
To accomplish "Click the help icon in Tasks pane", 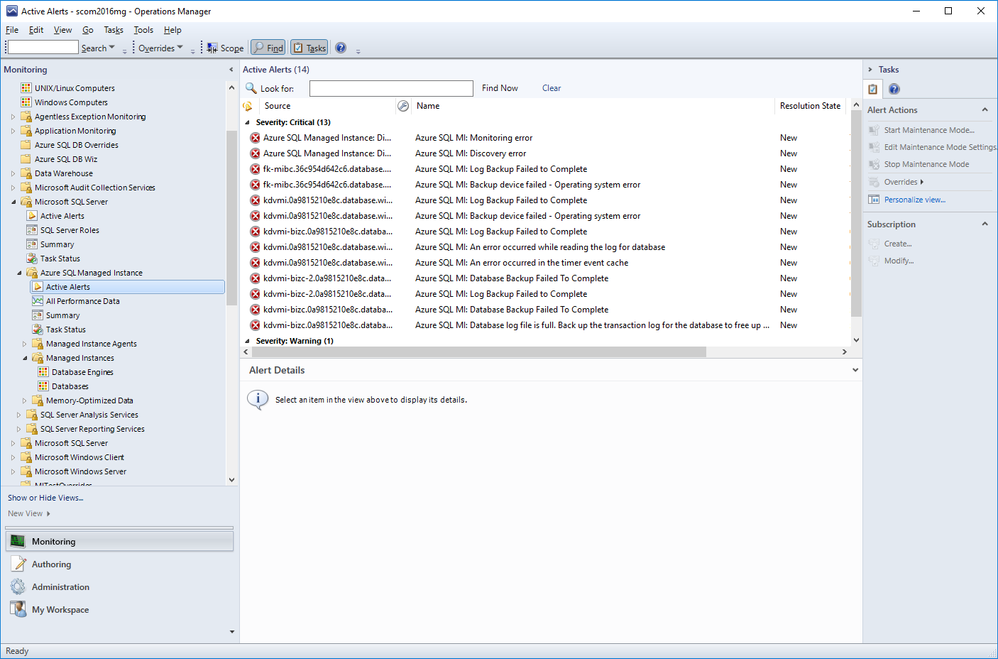I will [894, 89].
